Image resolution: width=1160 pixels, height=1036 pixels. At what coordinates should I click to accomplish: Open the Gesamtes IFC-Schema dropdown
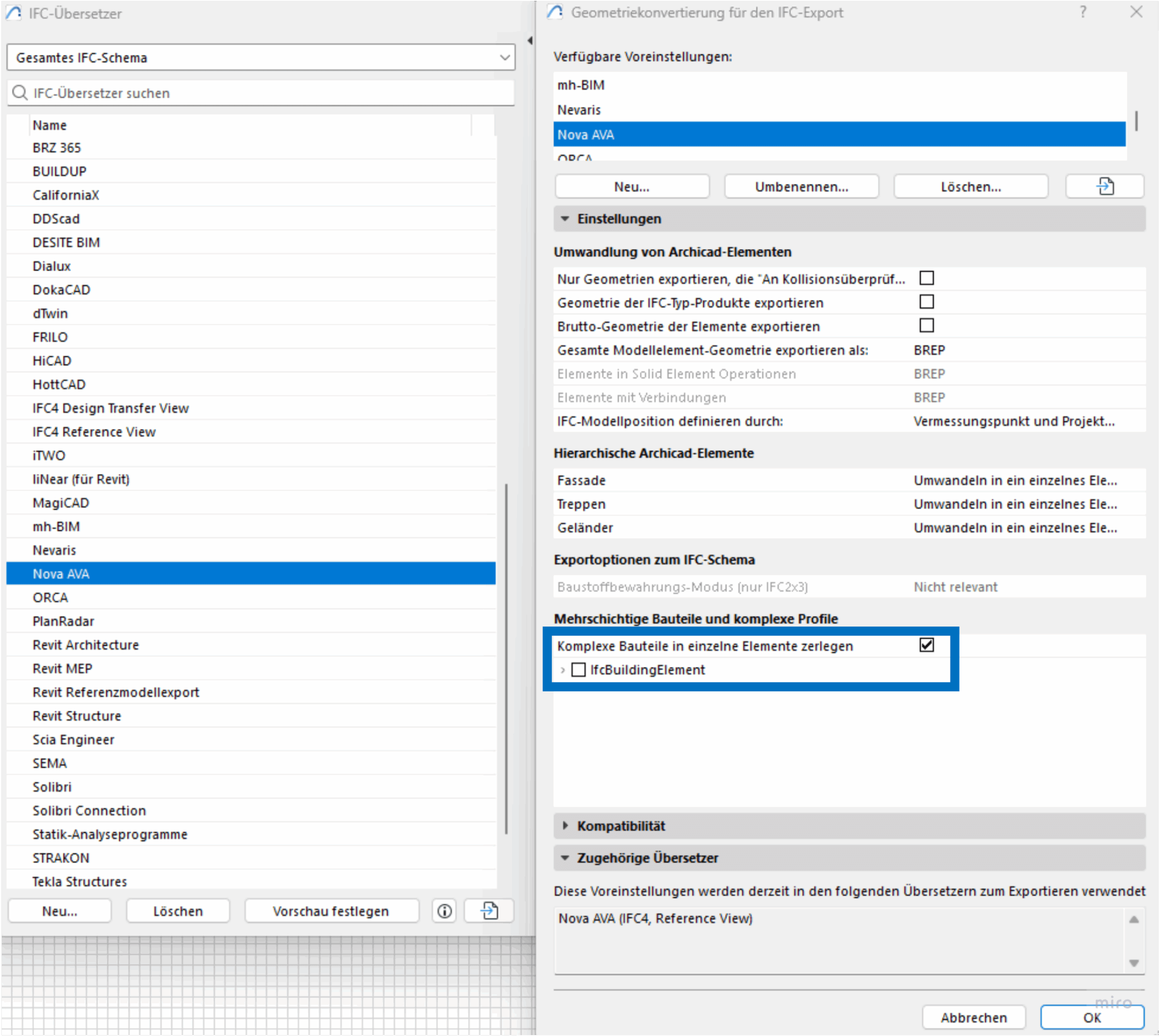261,58
